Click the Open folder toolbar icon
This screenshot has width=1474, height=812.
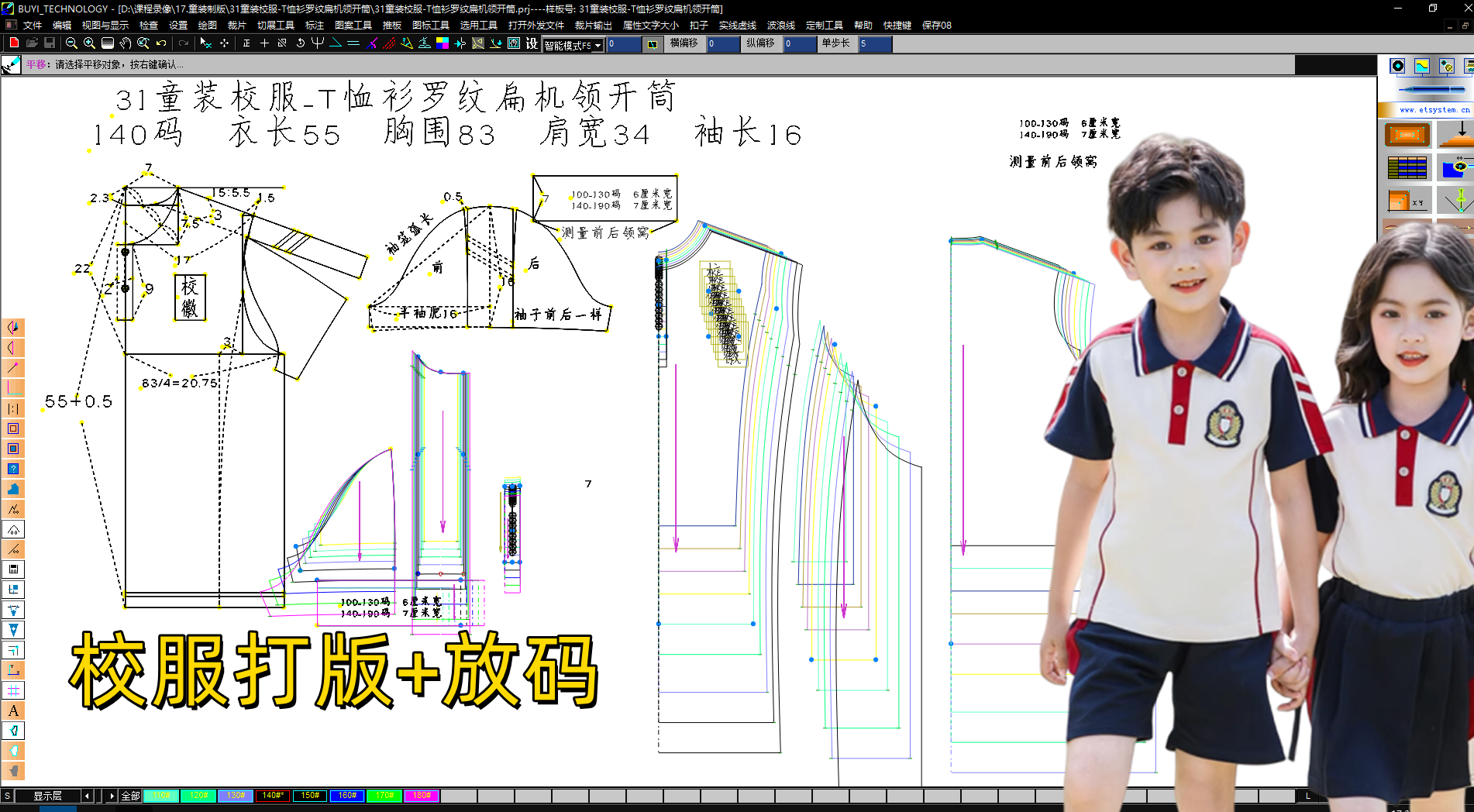[32, 43]
